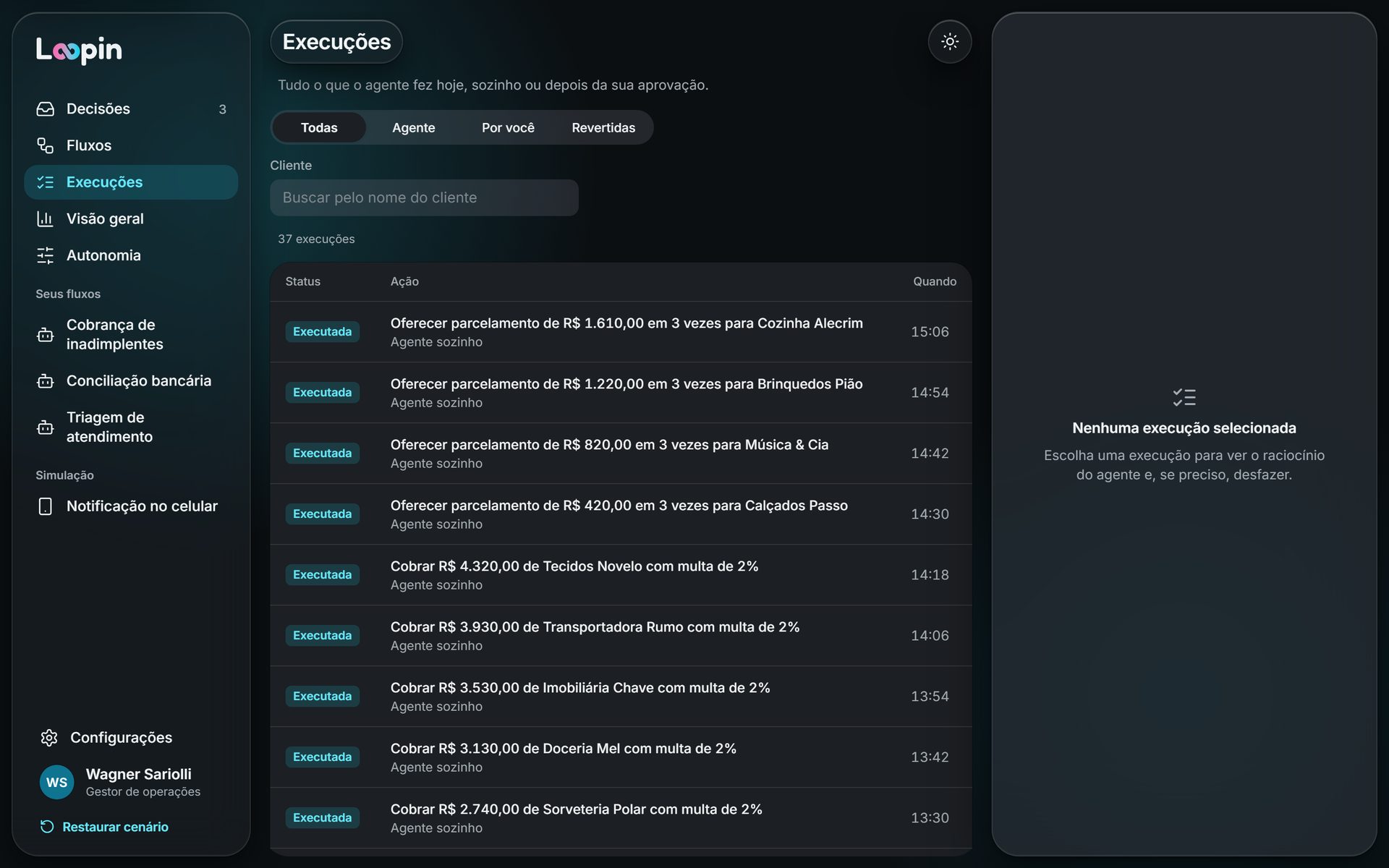Screen dimensions: 1389x868
Task: Select the Música & Cia execution row
Action: click(x=621, y=454)
